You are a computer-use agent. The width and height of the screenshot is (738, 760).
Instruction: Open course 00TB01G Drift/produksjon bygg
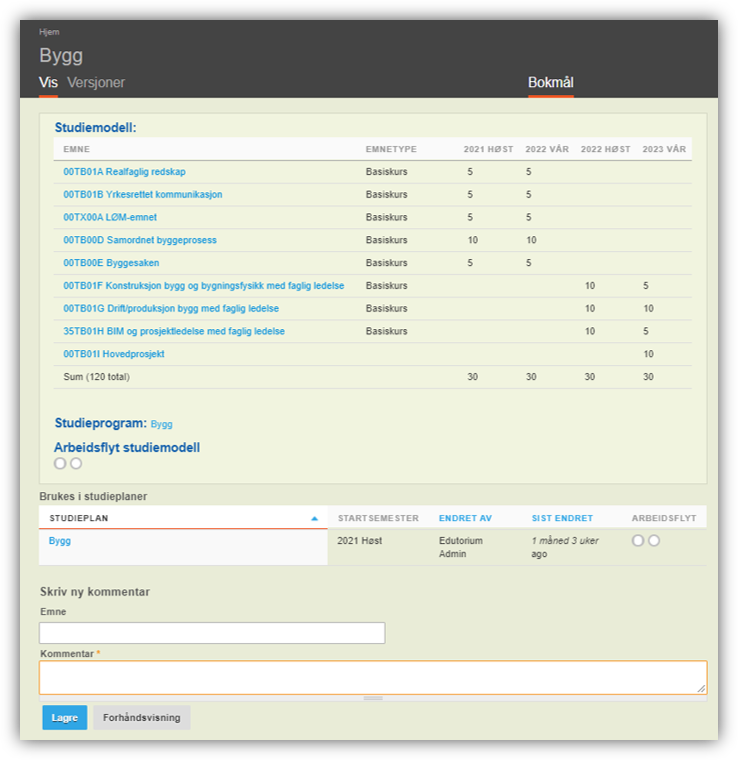[x=171, y=308]
